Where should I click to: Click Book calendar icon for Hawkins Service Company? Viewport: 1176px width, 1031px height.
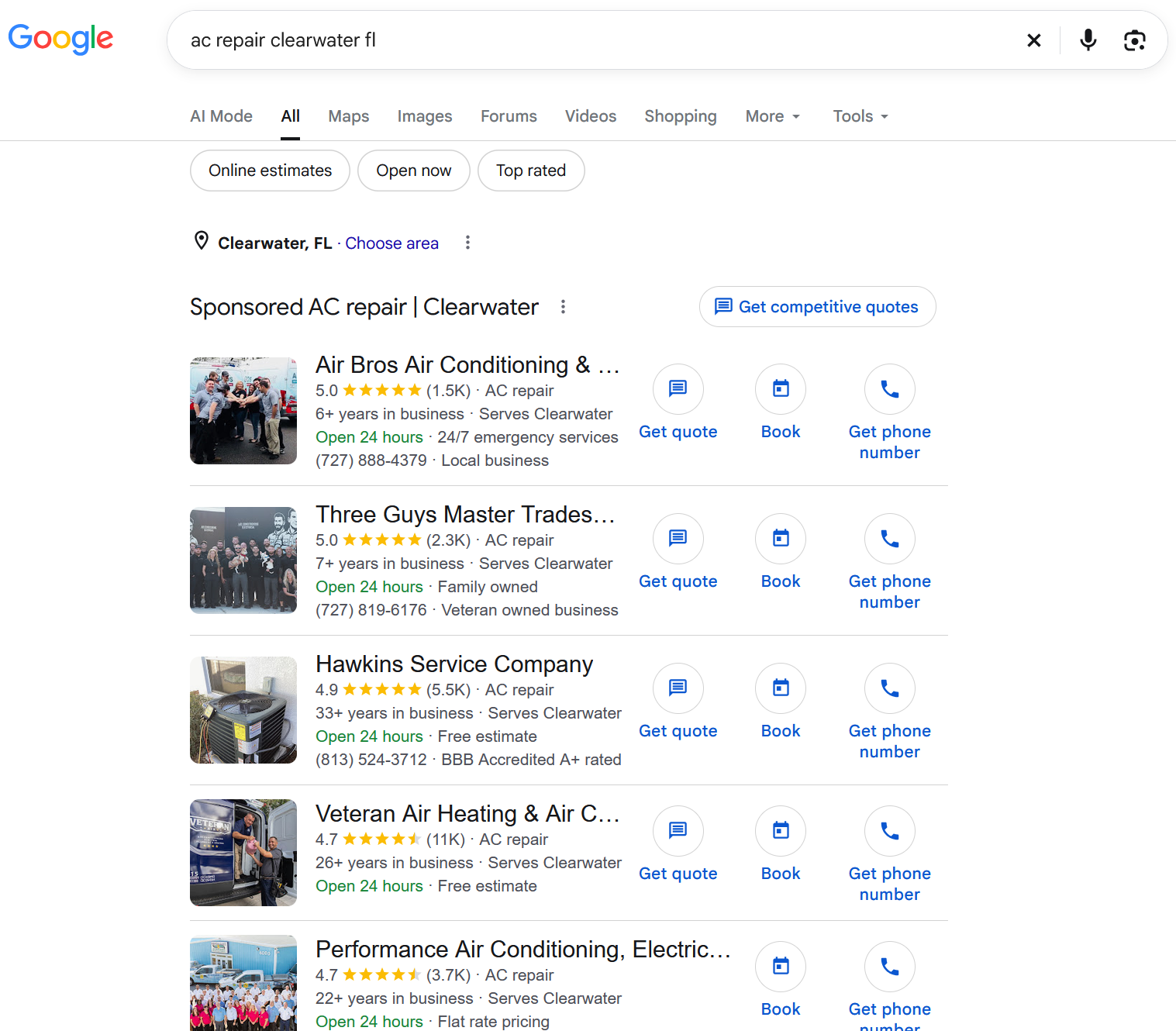point(781,688)
